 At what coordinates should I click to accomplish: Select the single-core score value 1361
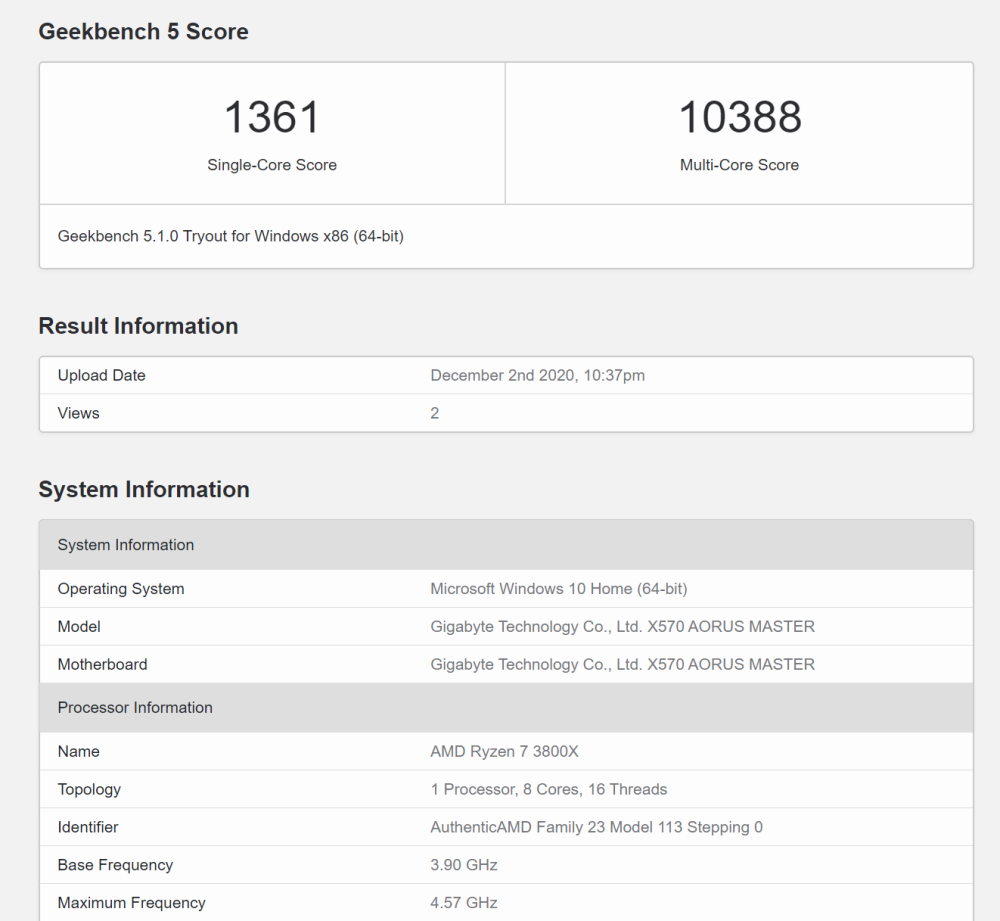272,117
